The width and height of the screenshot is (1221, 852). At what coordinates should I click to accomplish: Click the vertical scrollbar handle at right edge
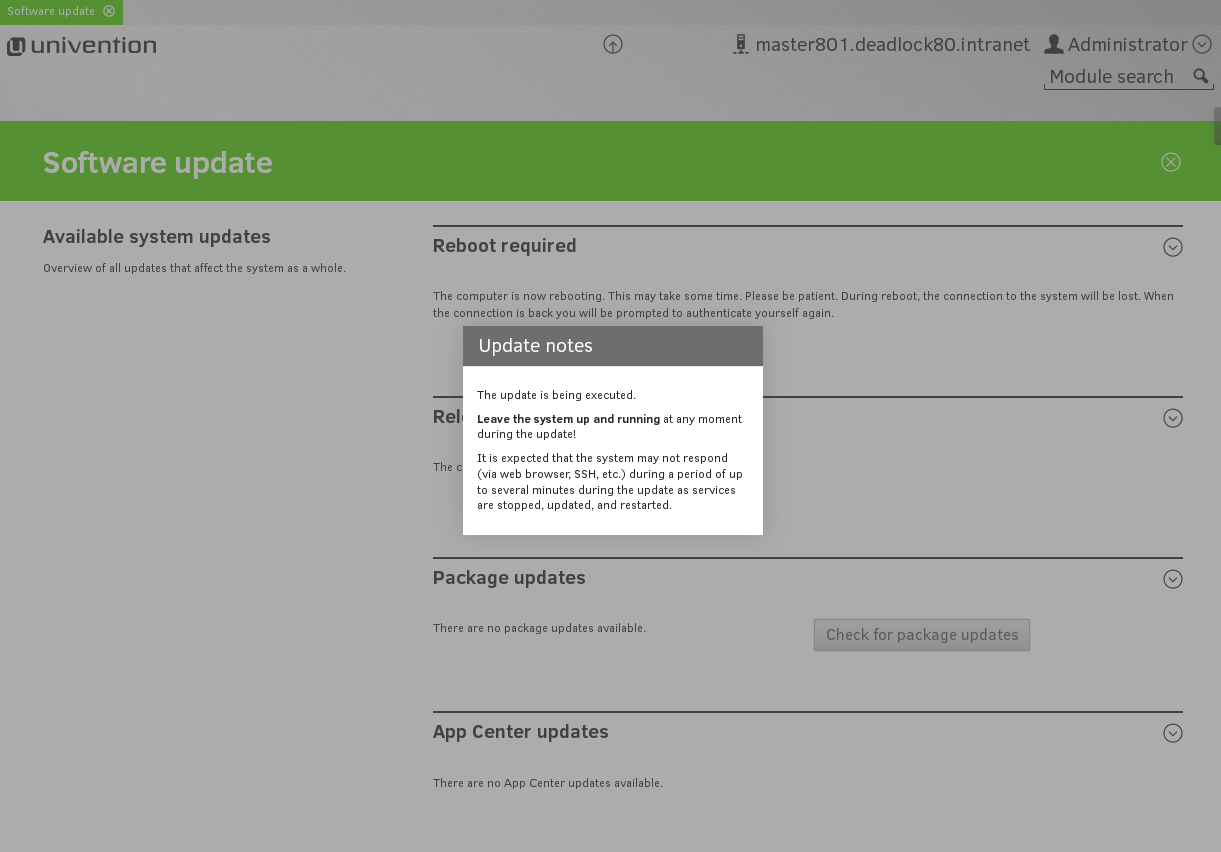pos(1216,126)
